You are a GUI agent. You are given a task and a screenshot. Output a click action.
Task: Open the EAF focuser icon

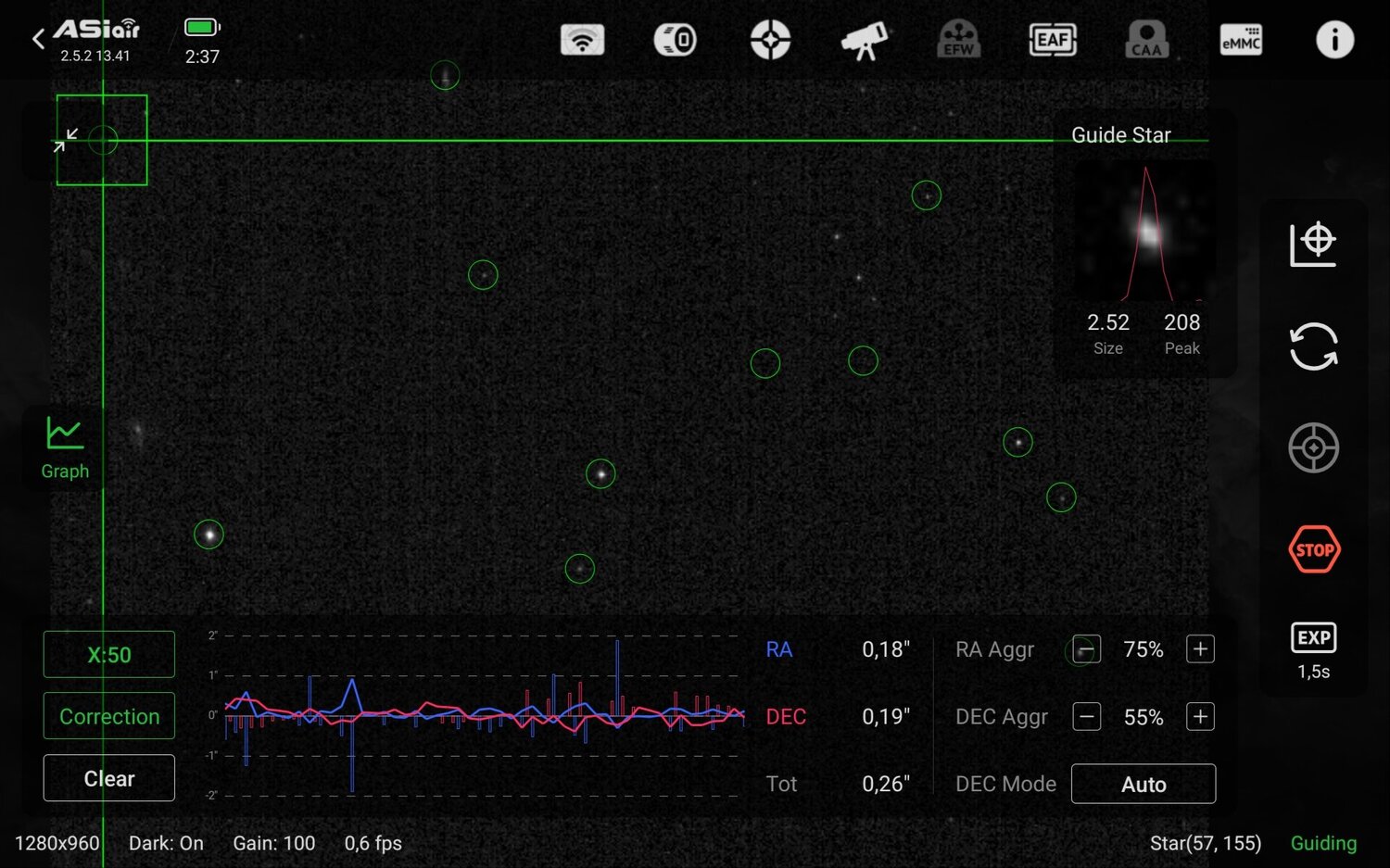point(1053,40)
